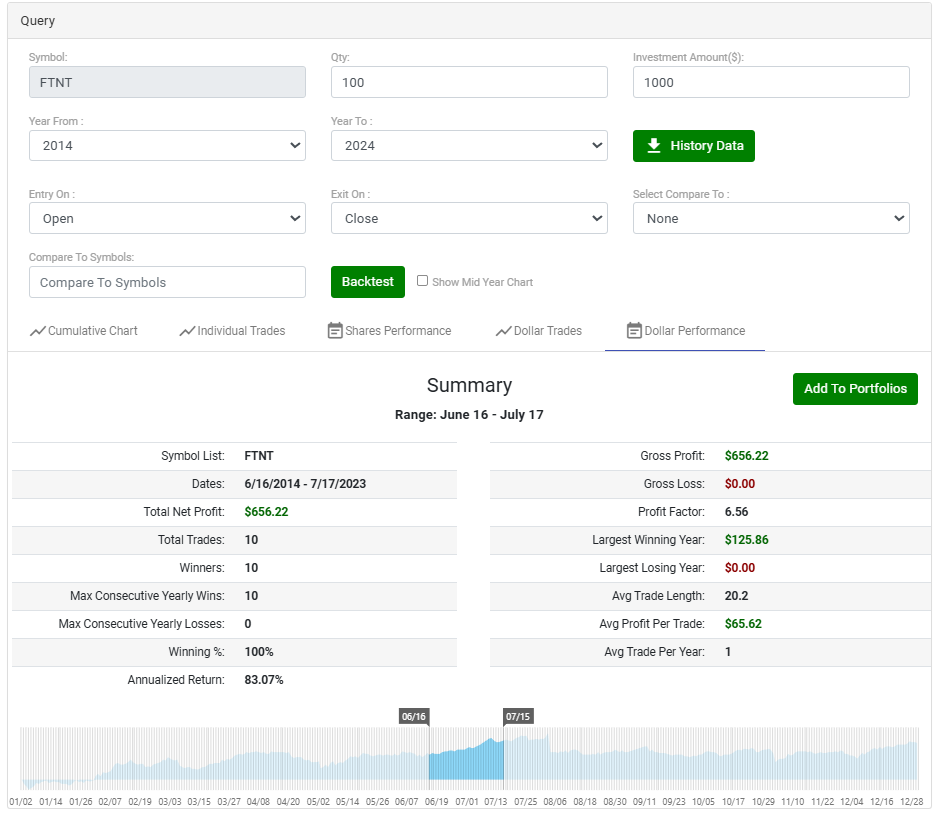Click the Range: June 16 - July 17 text
The image size is (935, 815).
(469, 414)
